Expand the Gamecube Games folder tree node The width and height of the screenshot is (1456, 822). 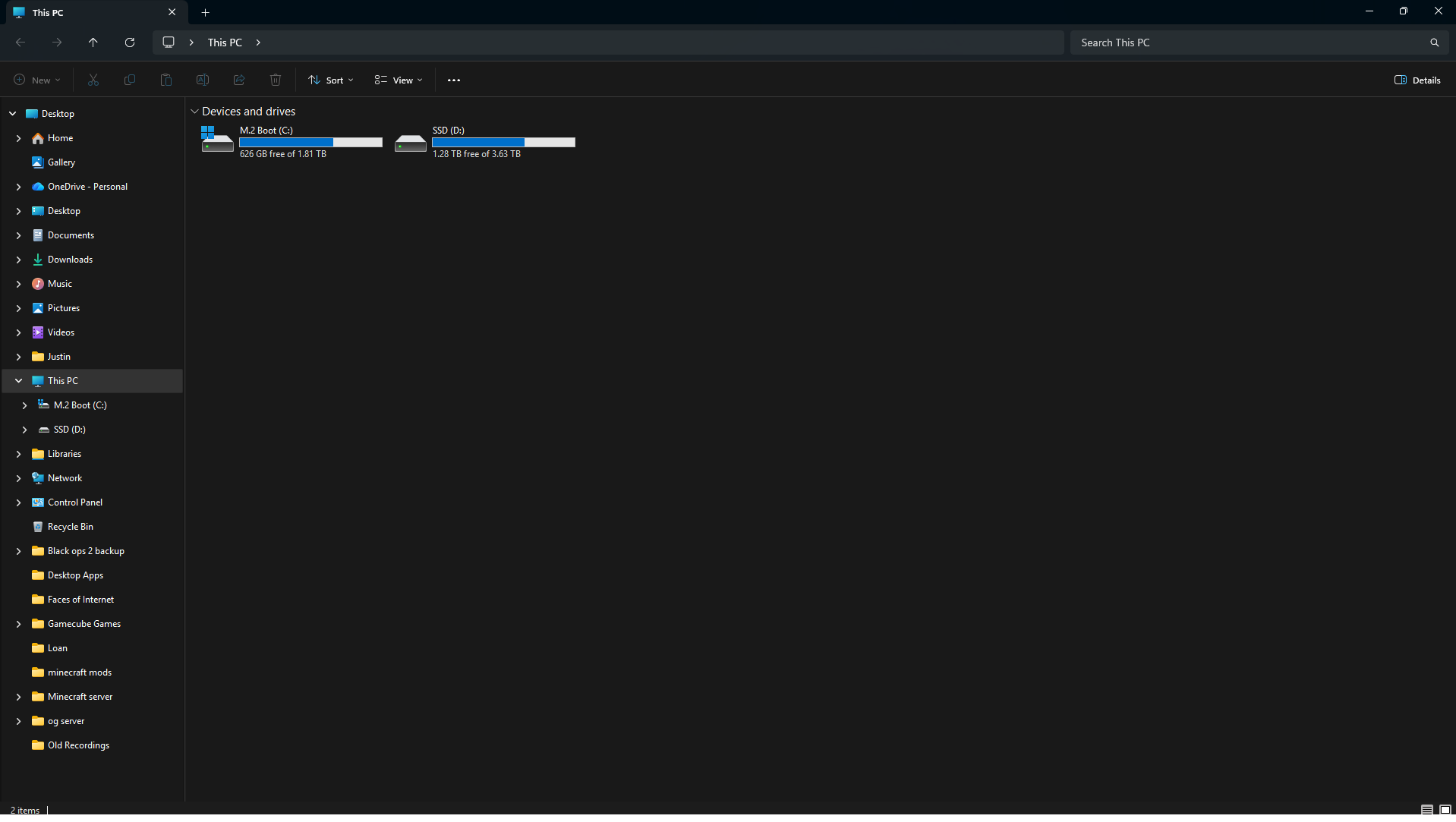[x=19, y=624]
